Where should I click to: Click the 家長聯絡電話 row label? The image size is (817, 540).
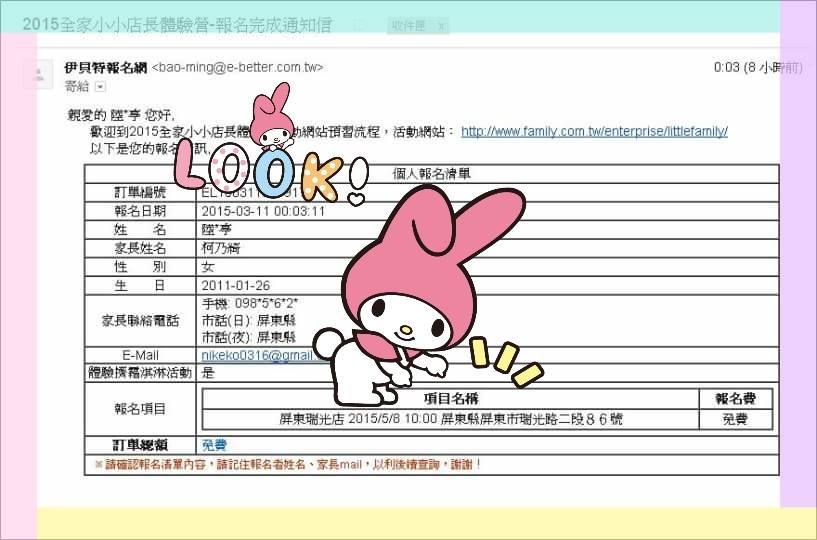[x=140, y=321]
